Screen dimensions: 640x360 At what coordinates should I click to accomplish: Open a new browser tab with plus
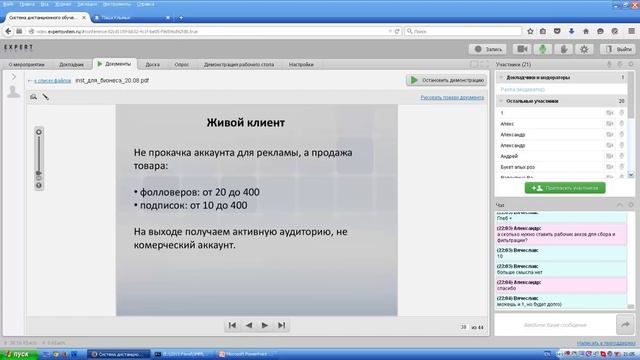coord(181,18)
